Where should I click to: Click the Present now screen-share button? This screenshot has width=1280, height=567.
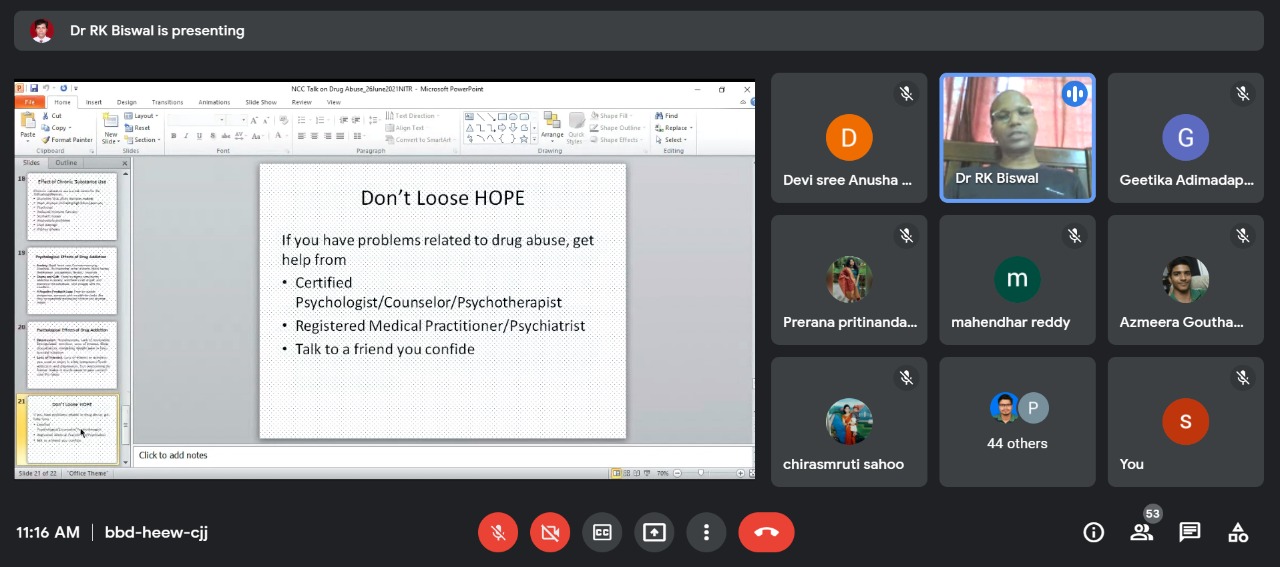tap(654, 532)
